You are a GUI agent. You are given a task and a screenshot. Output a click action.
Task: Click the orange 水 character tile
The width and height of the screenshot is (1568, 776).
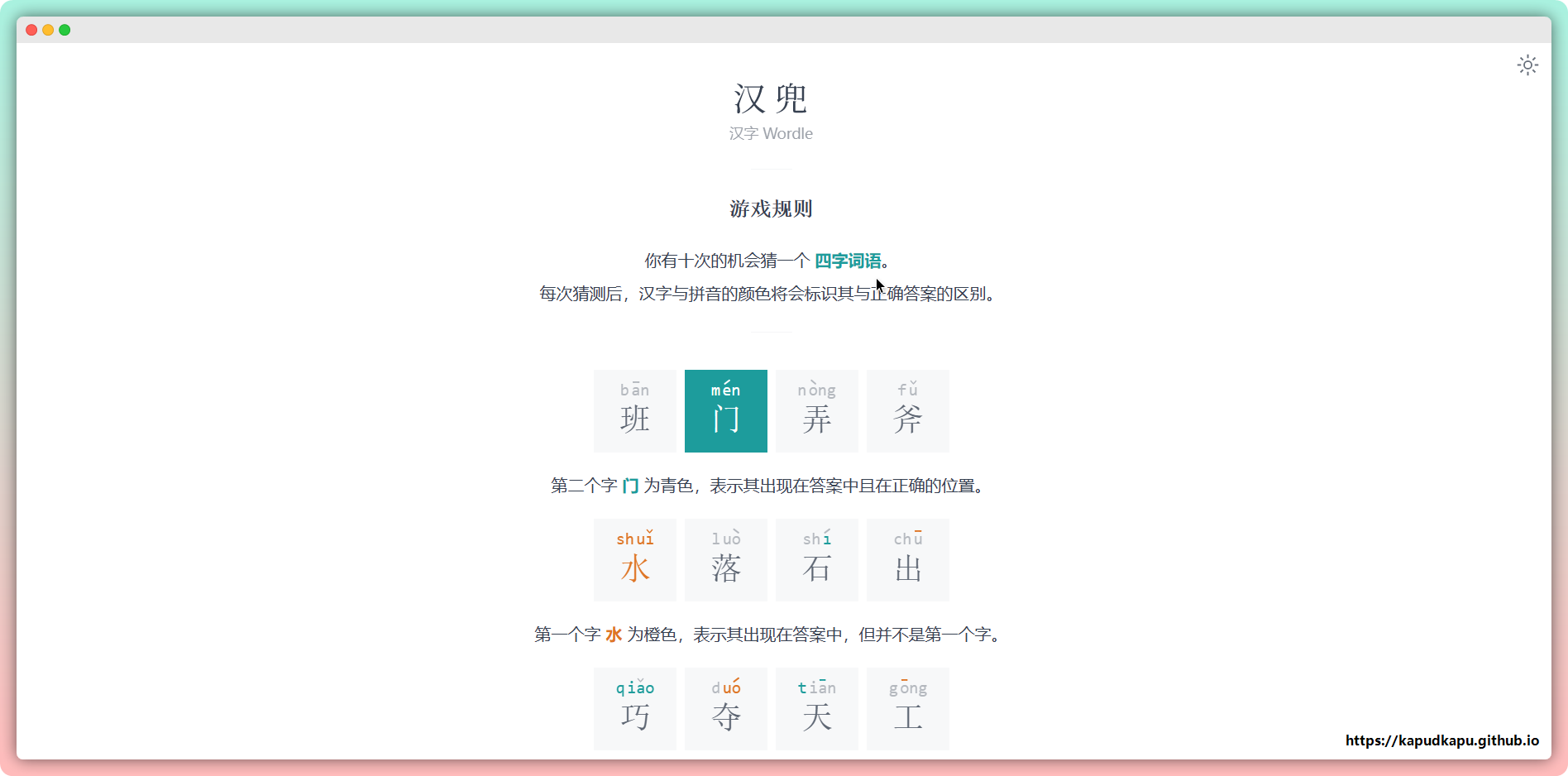tap(634, 560)
